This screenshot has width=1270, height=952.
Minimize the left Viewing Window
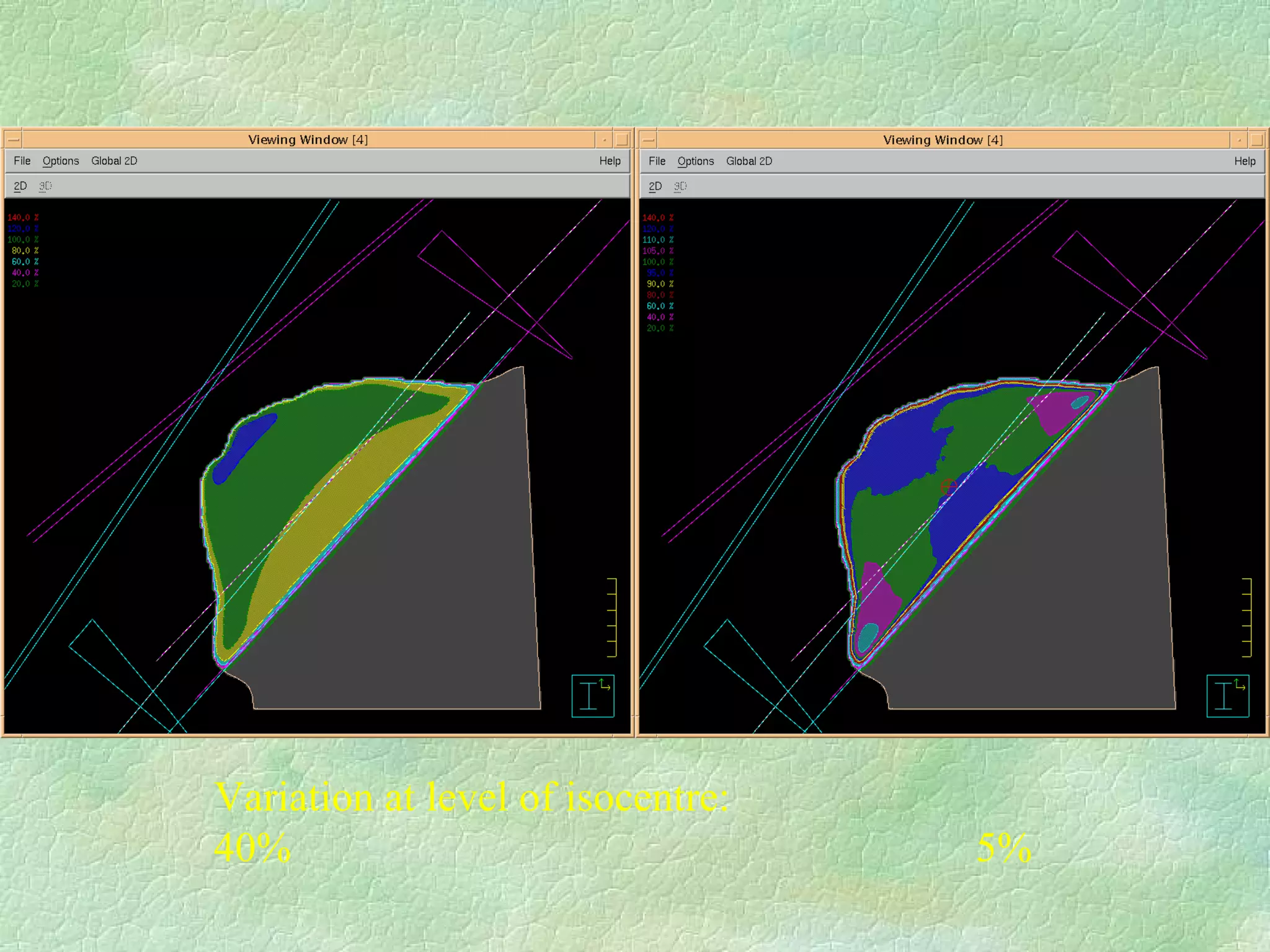click(605, 139)
